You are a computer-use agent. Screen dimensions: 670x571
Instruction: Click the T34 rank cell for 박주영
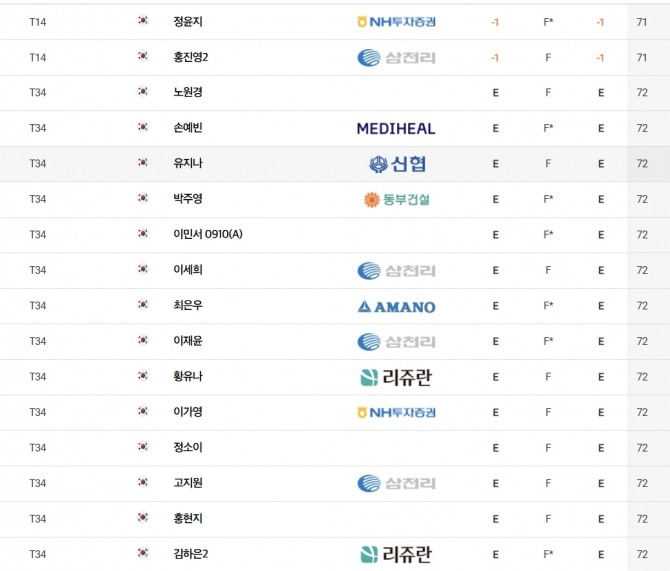(x=38, y=200)
